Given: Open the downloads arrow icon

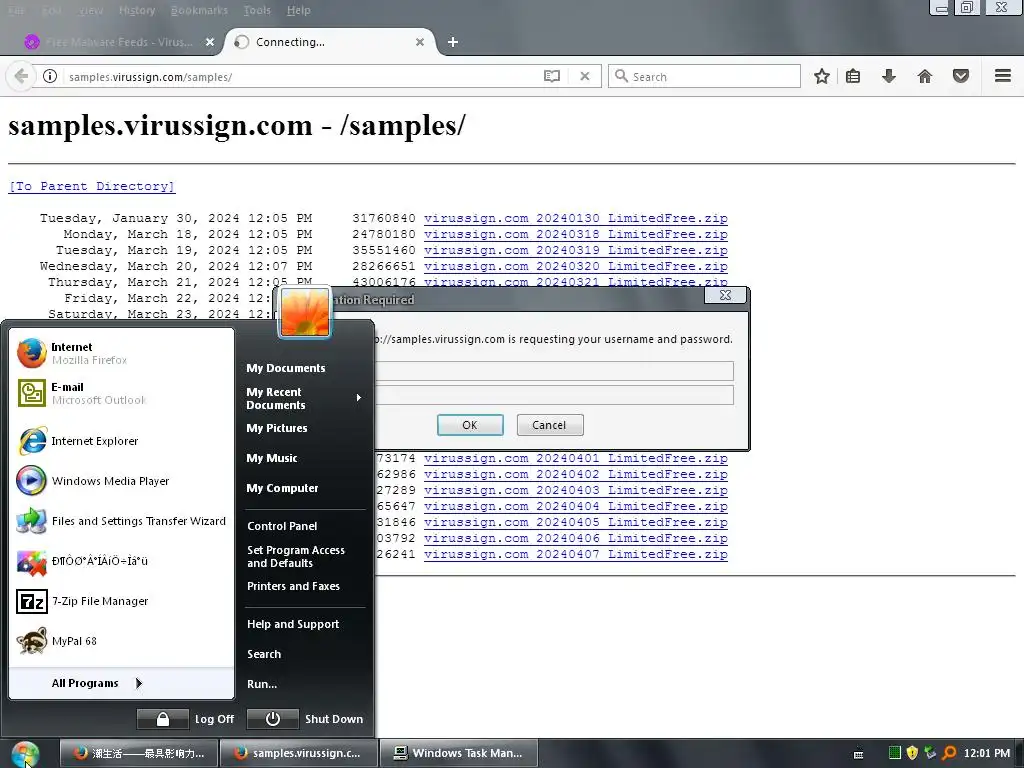Looking at the screenshot, I should pos(889,76).
